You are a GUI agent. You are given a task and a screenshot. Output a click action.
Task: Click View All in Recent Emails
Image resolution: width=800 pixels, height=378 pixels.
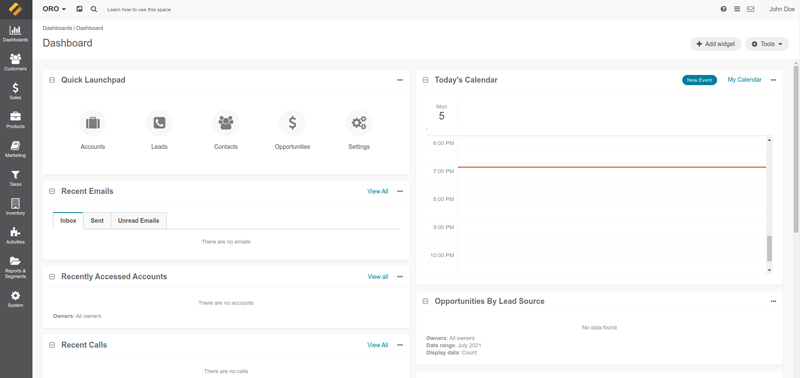[x=378, y=191]
